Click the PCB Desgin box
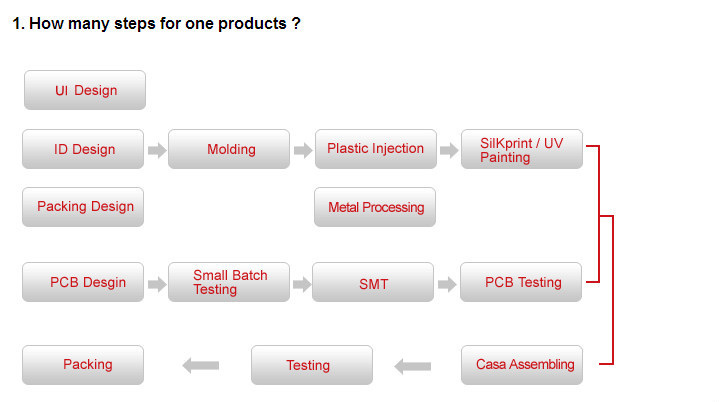Screen dimensions: 719x402 (84, 282)
